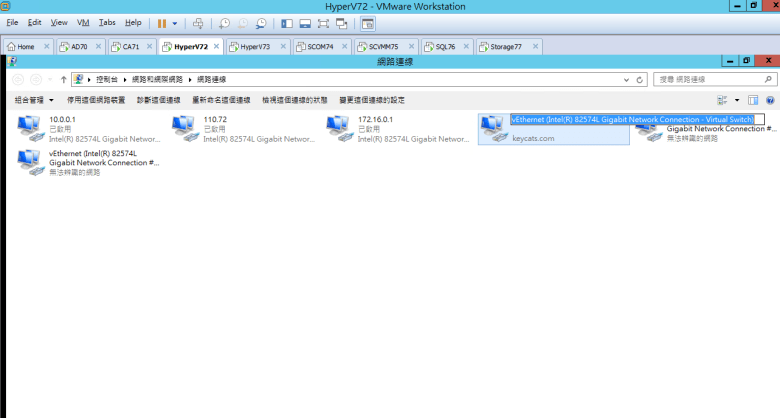Click 診斷這個連線 command
This screenshot has width=780, height=418.
tap(159, 100)
